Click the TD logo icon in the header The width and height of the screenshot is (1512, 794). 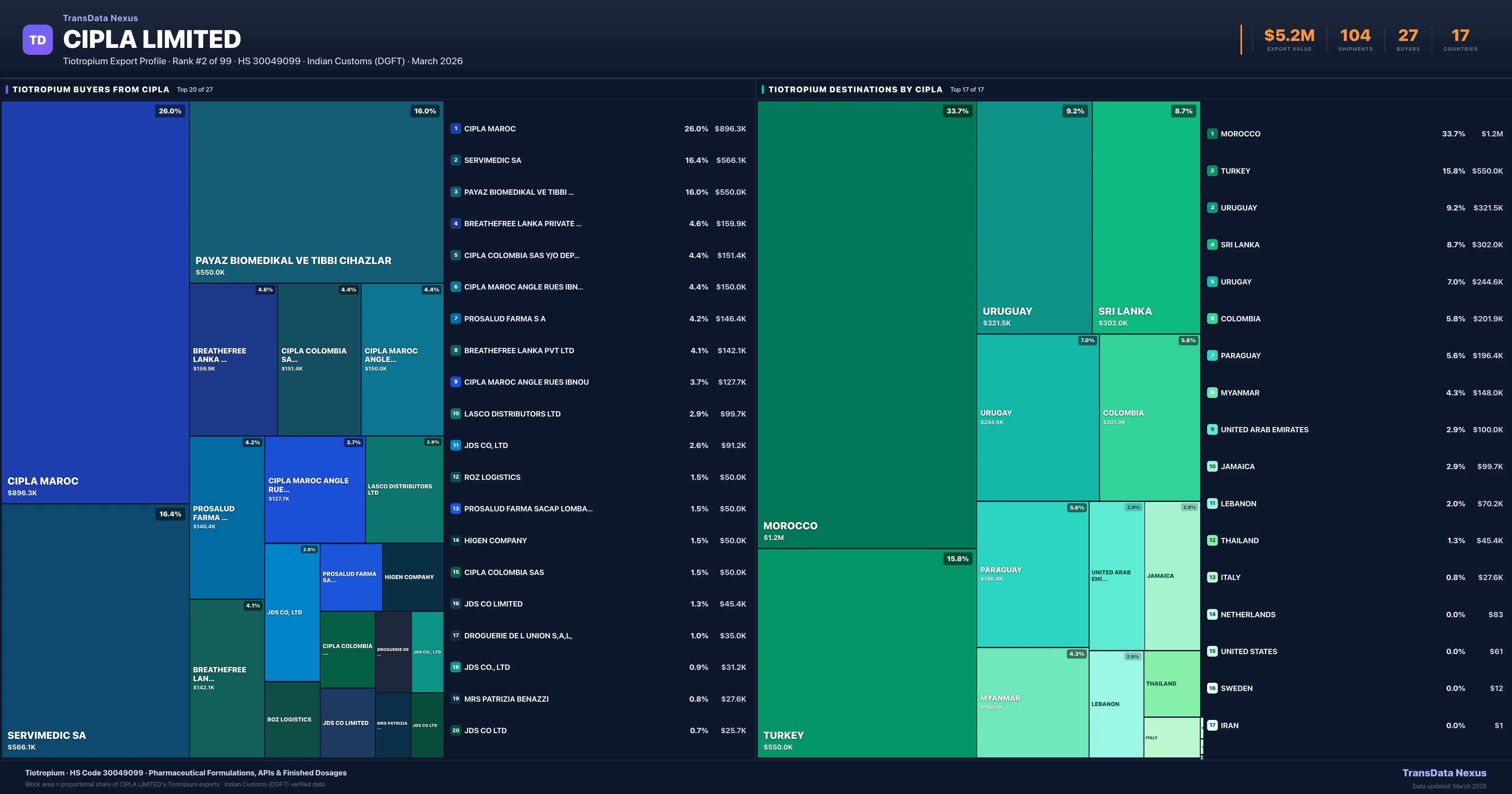[37, 39]
